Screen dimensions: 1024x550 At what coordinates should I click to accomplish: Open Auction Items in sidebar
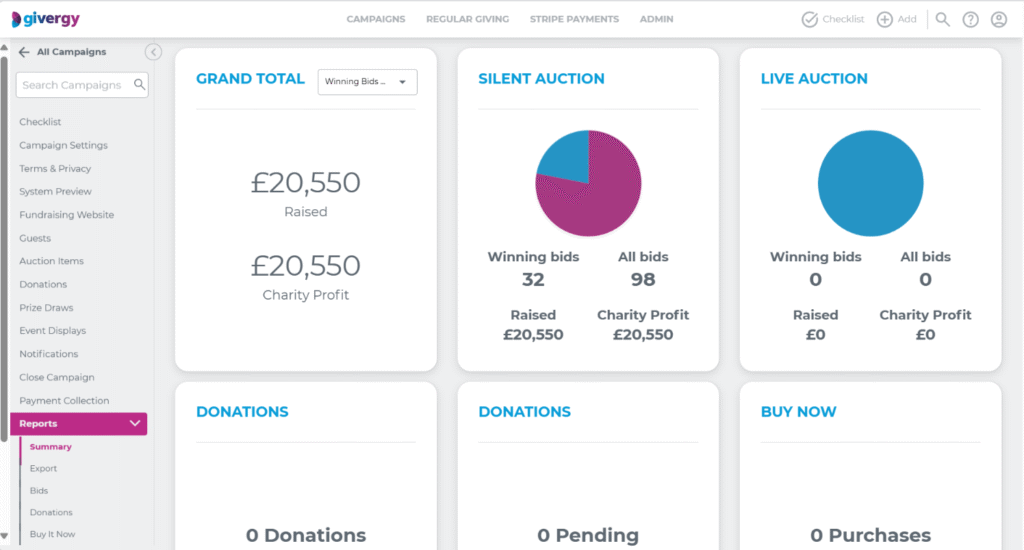52,261
